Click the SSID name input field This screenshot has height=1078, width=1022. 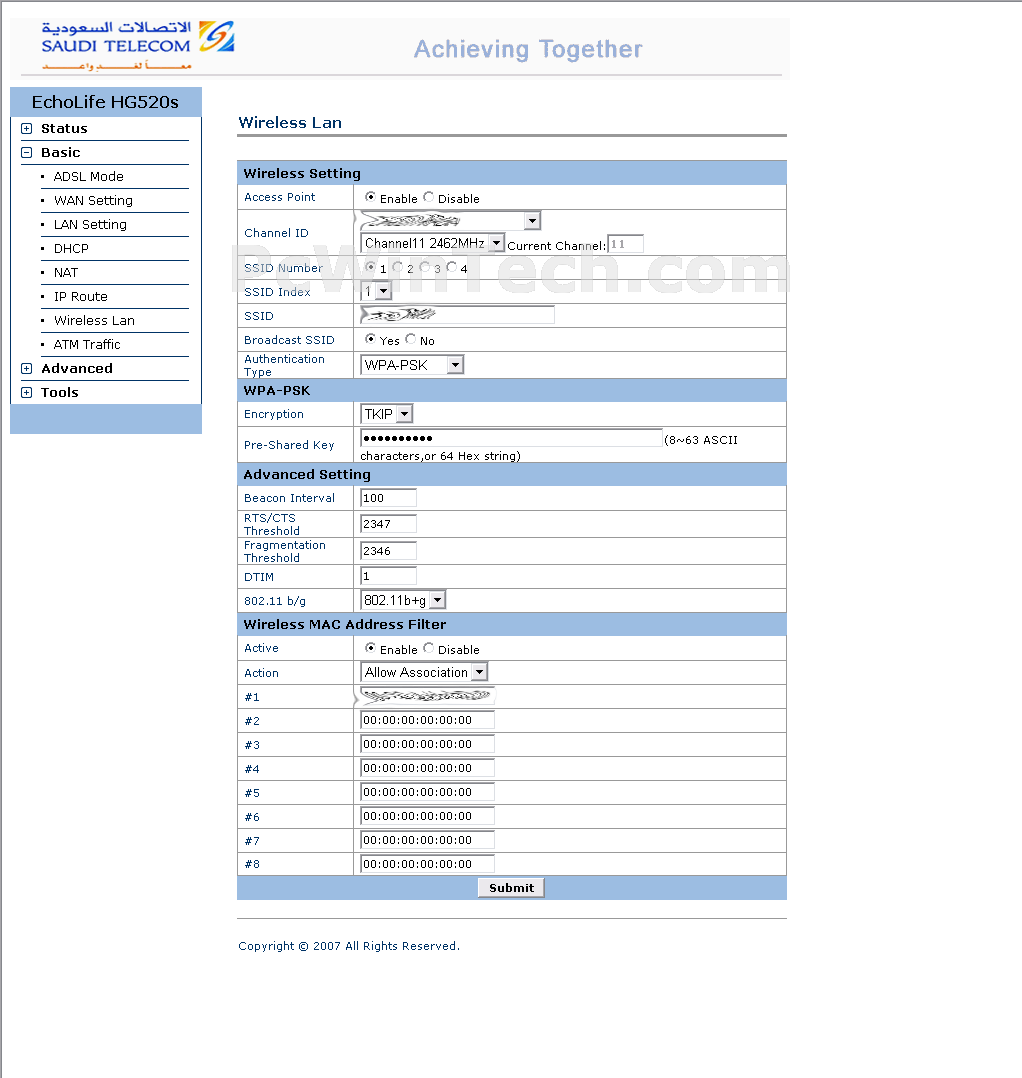tap(457, 316)
